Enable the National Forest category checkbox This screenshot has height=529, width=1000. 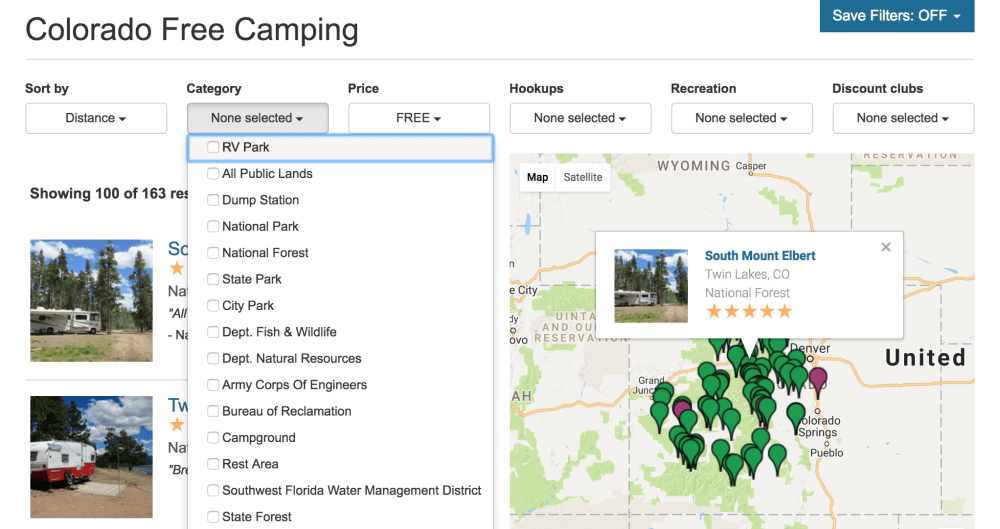[x=213, y=253]
